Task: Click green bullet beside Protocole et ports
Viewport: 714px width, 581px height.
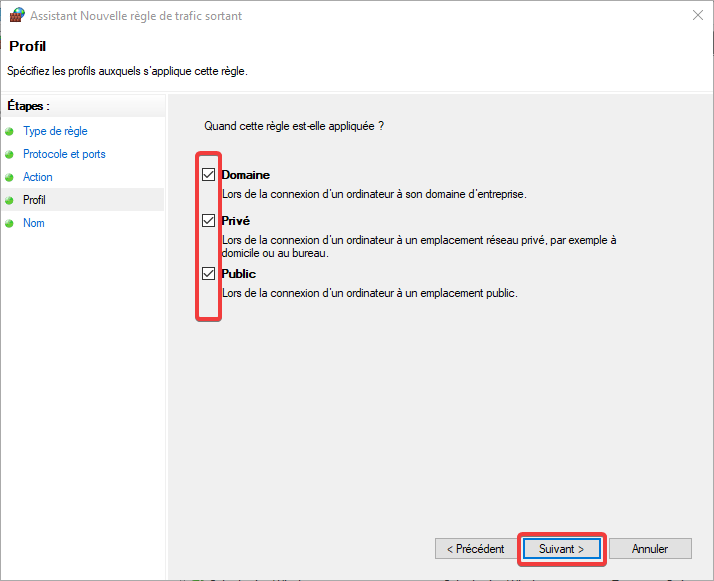Action: (x=9, y=154)
